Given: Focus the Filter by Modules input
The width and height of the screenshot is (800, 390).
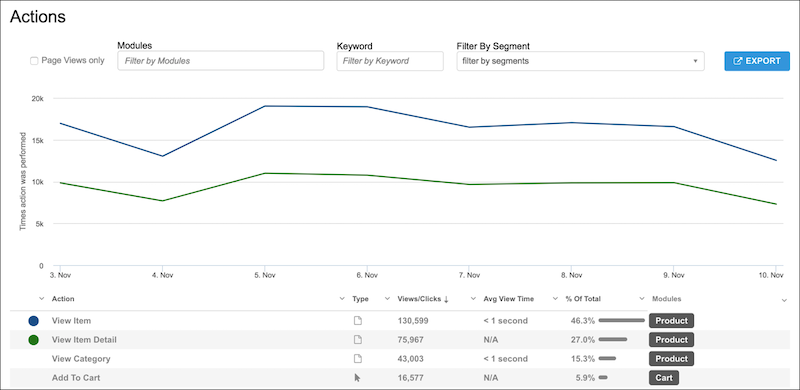Looking at the screenshot, I should (x=220, y=61).
